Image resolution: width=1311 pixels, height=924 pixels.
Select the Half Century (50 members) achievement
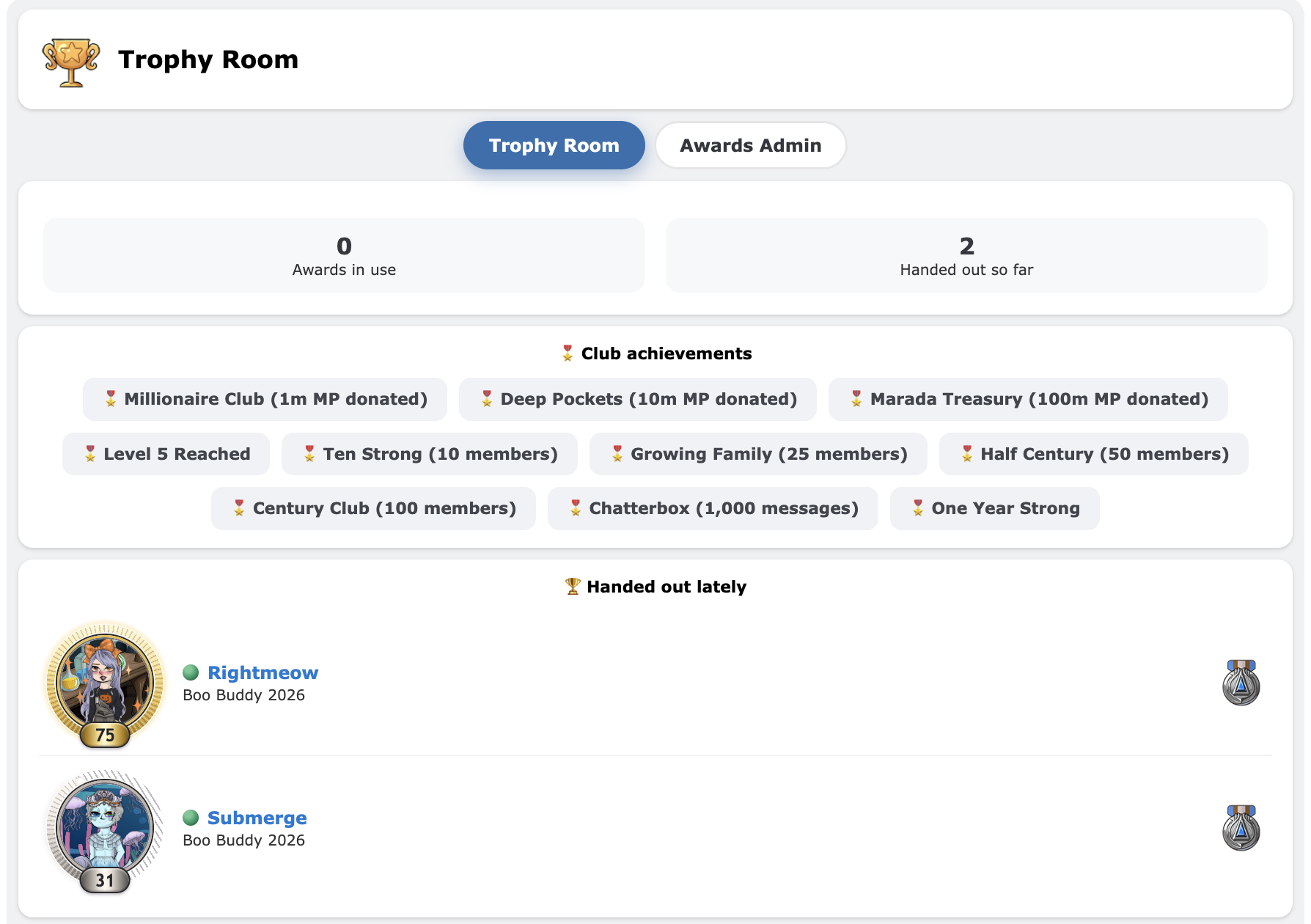[1094, 454]
